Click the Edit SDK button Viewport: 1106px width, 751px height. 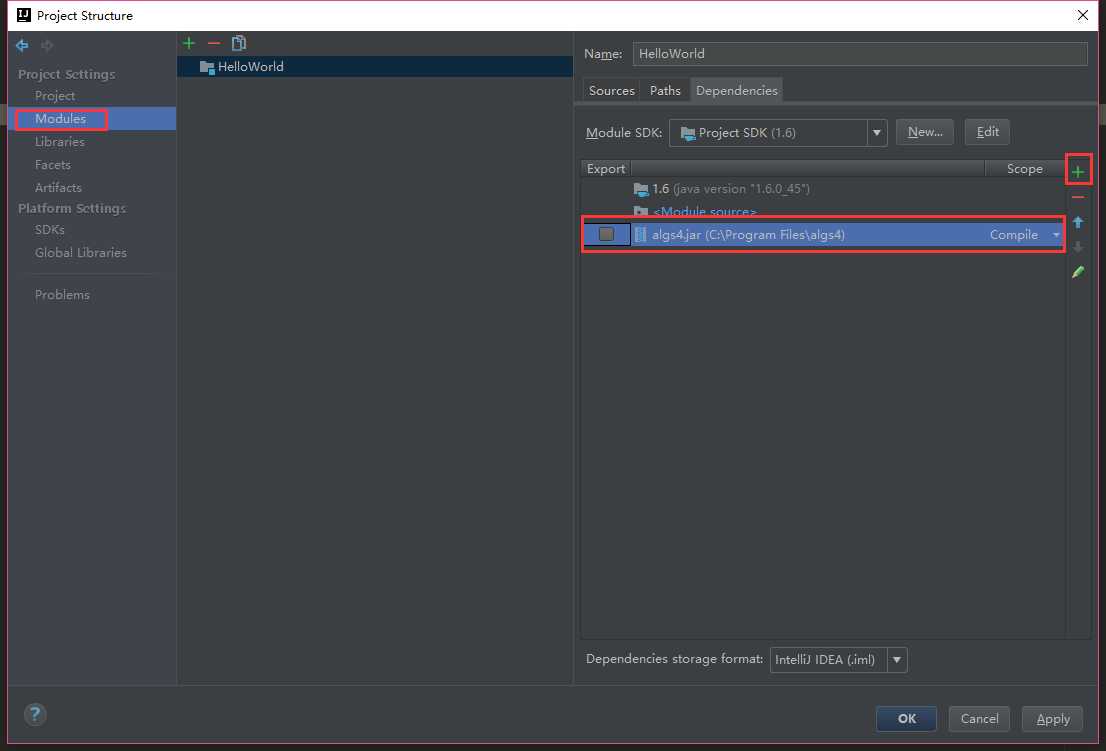(987, 132)
